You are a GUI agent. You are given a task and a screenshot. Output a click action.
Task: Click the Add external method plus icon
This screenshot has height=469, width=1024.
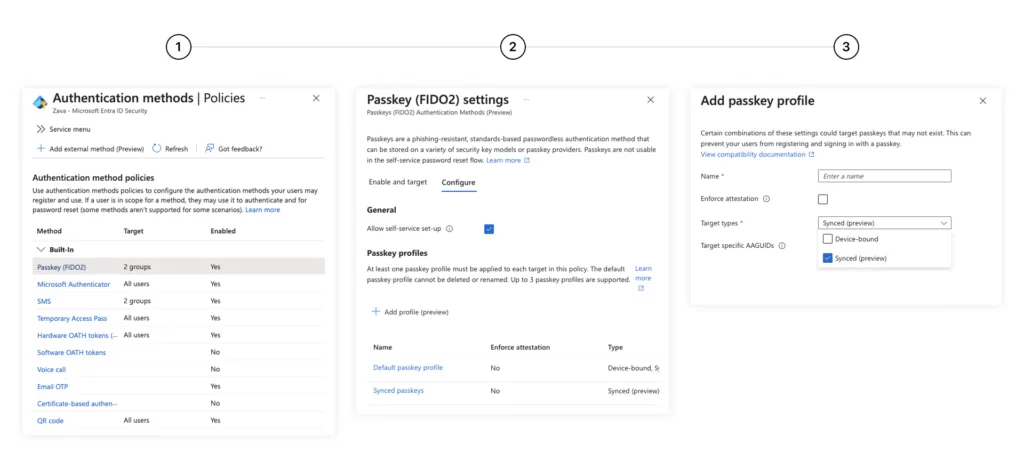(41, 149)
